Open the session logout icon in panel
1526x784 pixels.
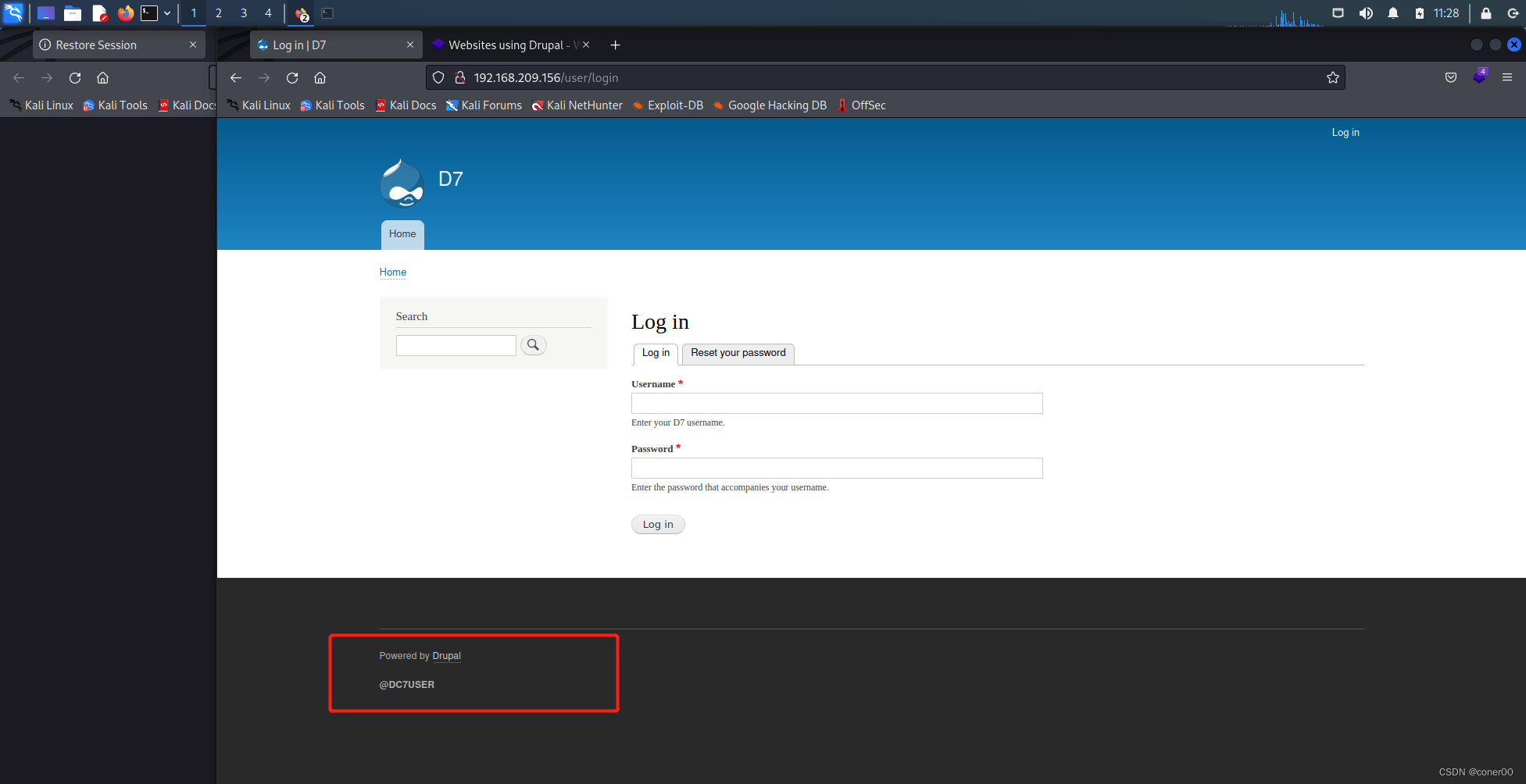[x=1513, y=13]
